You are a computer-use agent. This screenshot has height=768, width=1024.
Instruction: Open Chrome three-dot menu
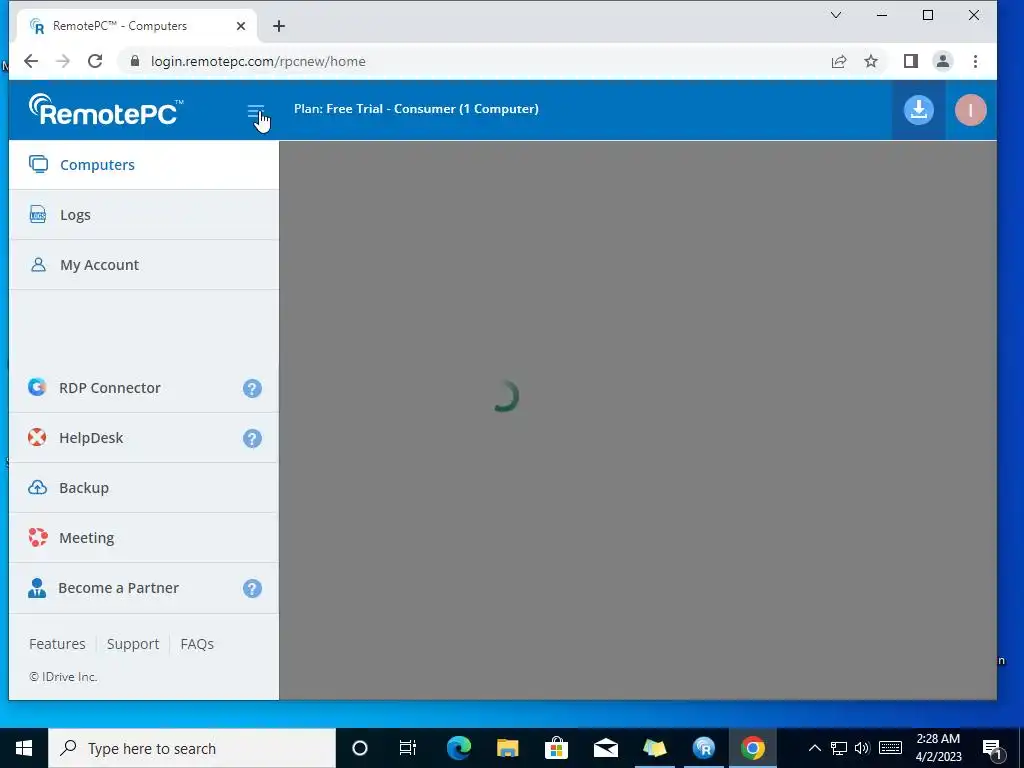[x=975, y=61]
